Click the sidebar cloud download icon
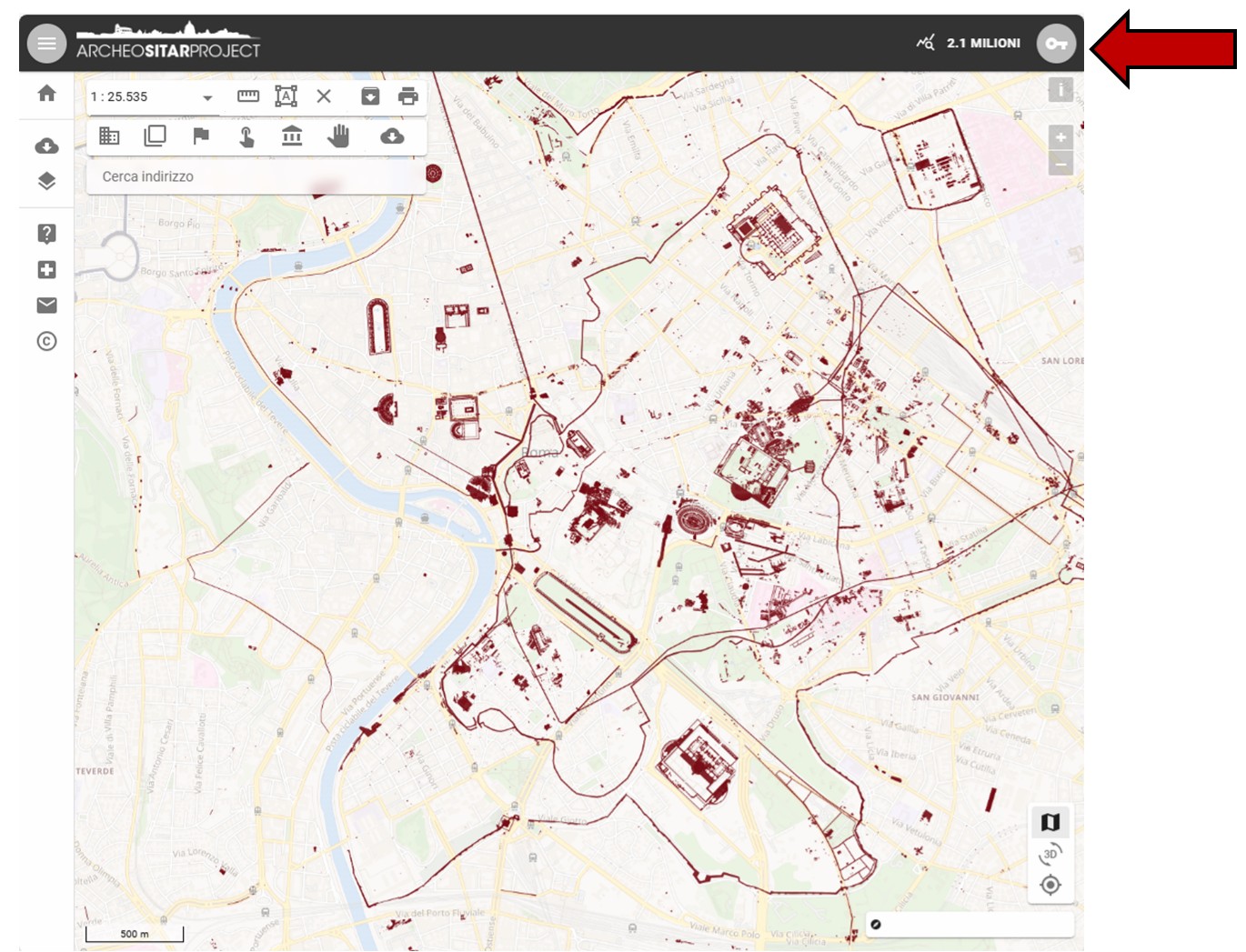 coord(46,146)
